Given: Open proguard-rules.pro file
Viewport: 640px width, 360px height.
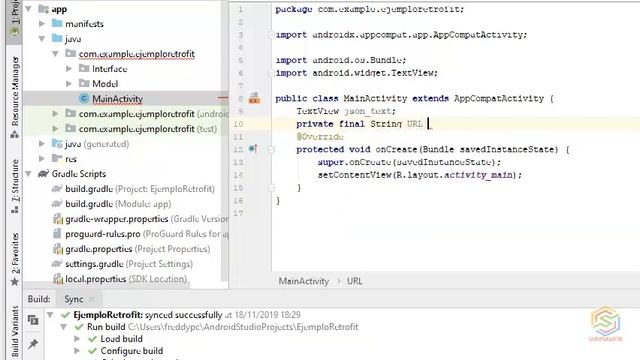Looking at the screenshot, I should [x=147, y=234].
